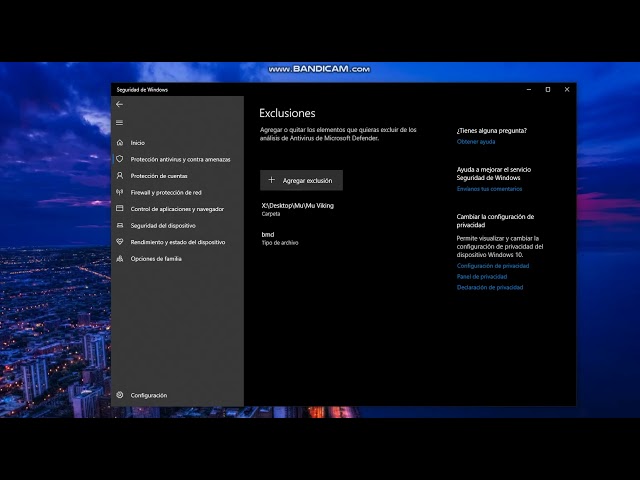640x480 pixels.
Task: Select Protección antivirus y contra amenazas
Action: [x=178, y=159]
